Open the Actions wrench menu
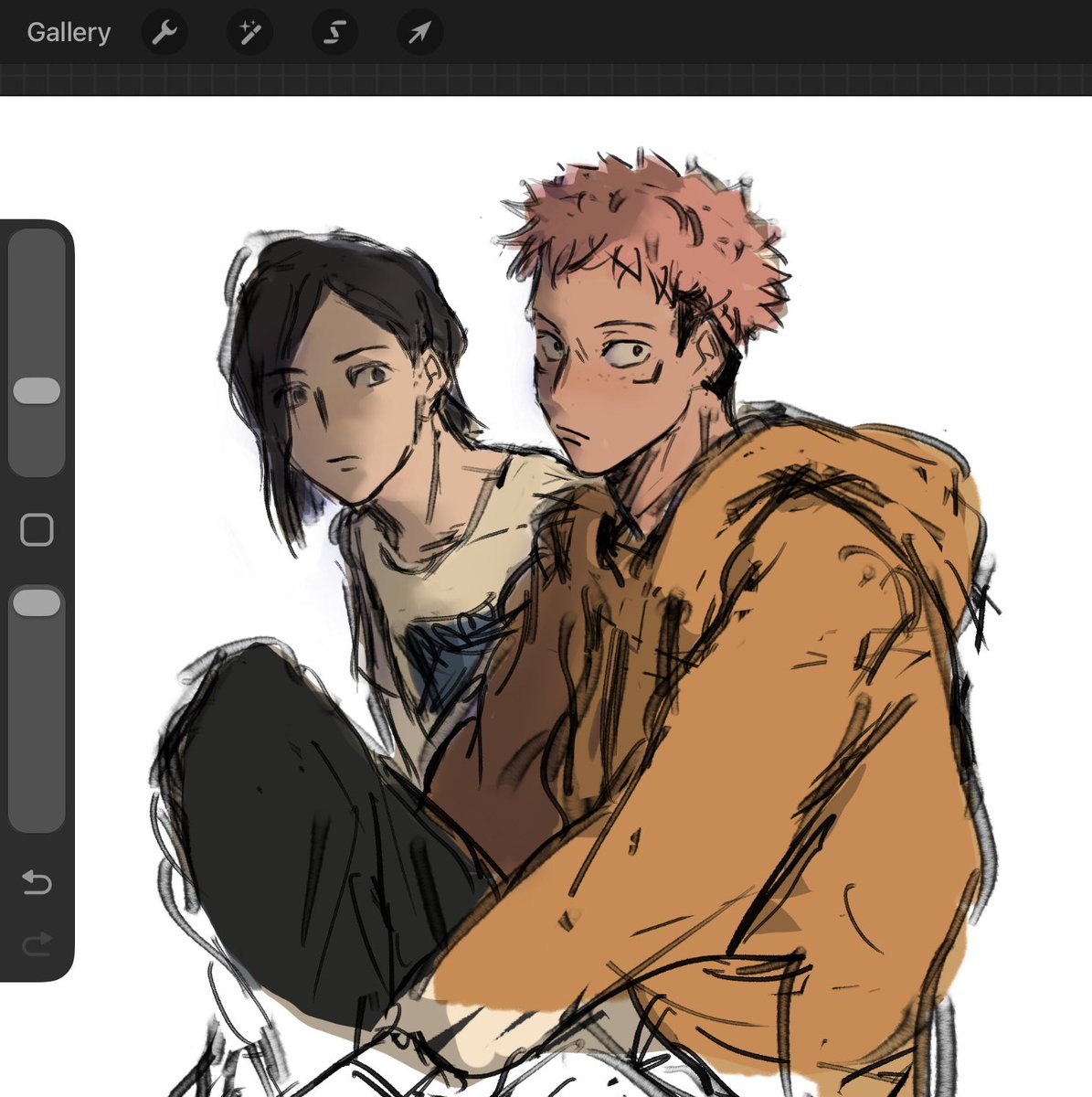Viewport: 1092px width, 1097px height. (x=164, y=33)
